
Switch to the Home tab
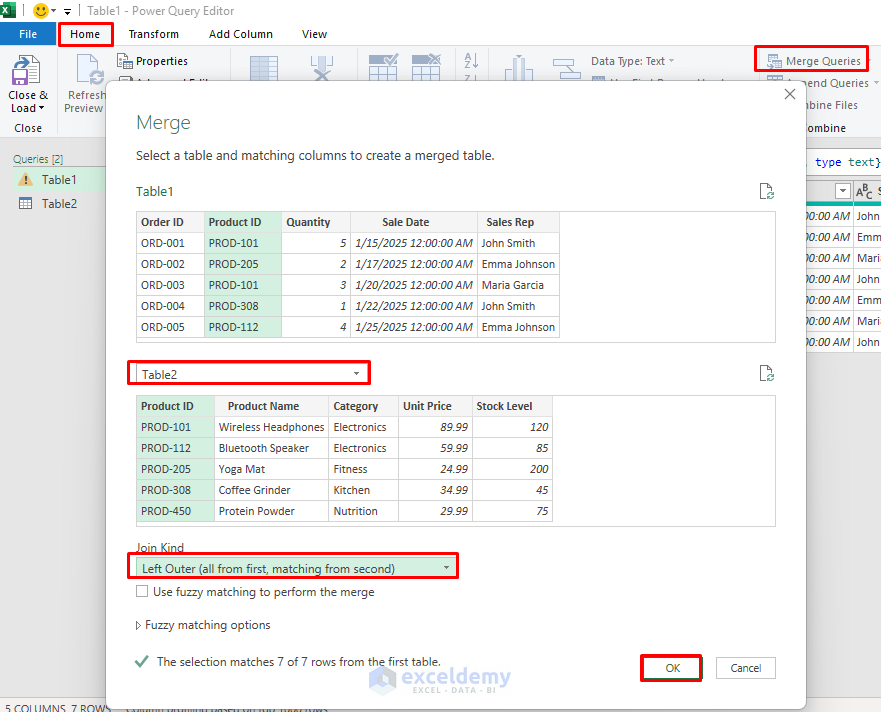coord(85,34)
